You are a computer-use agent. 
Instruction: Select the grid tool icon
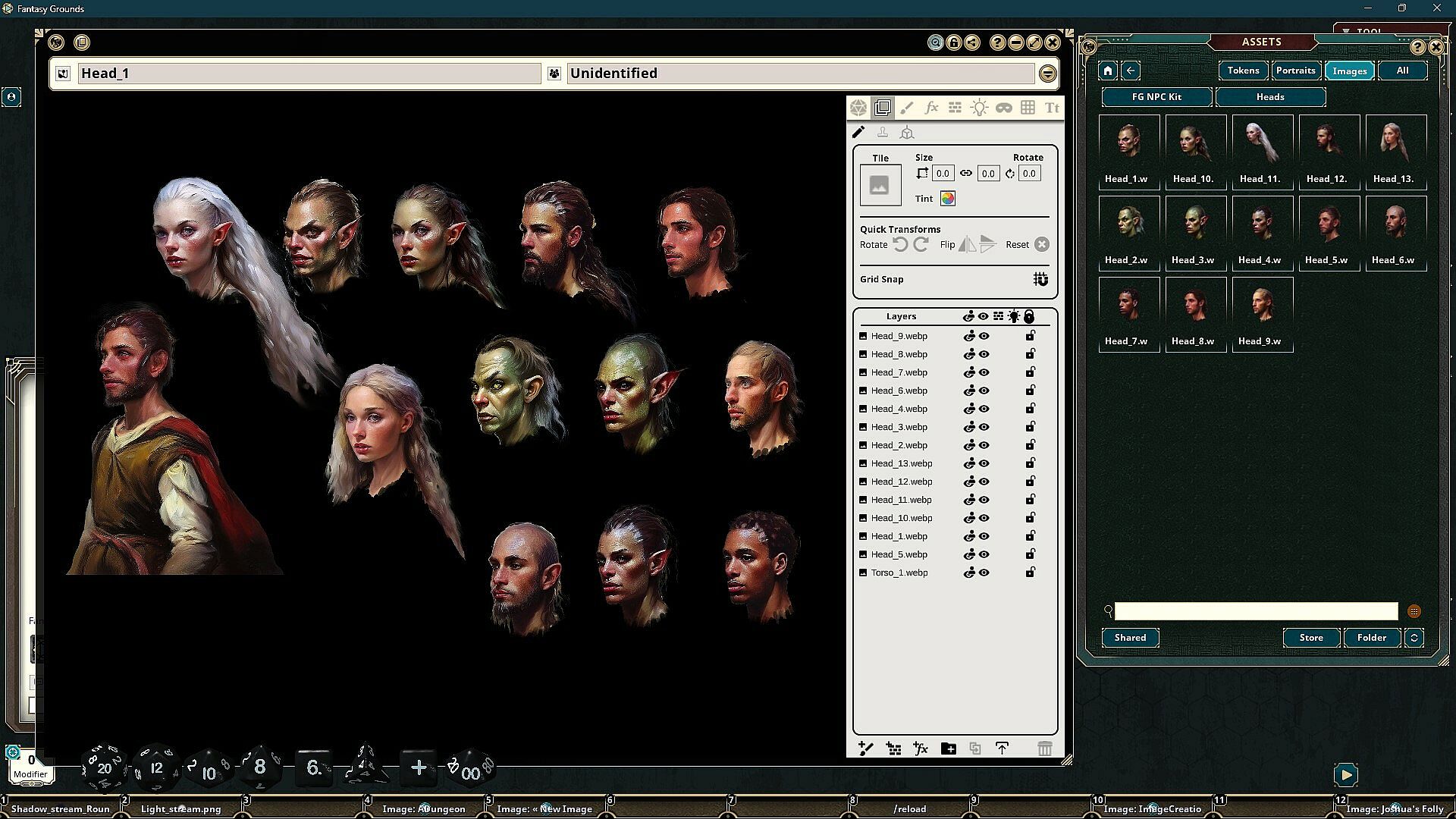[x=1028, y=108]
